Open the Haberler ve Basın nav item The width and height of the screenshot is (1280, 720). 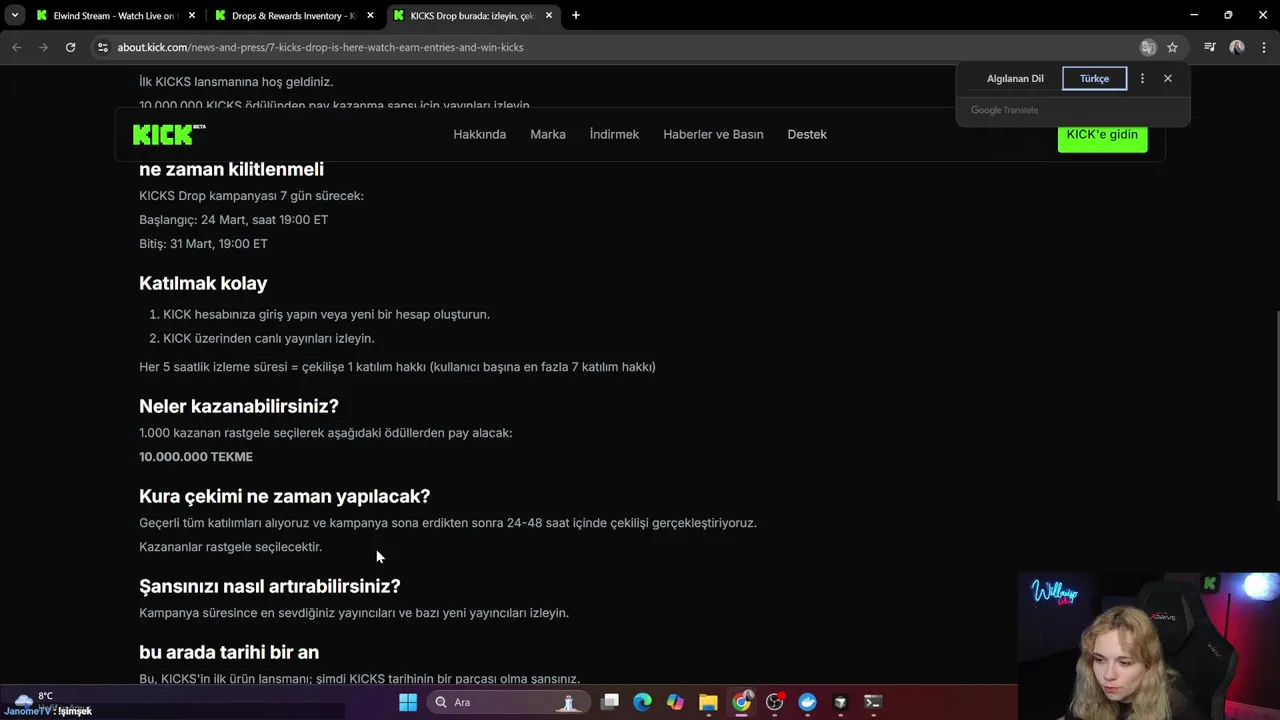(x=713, y=134)
